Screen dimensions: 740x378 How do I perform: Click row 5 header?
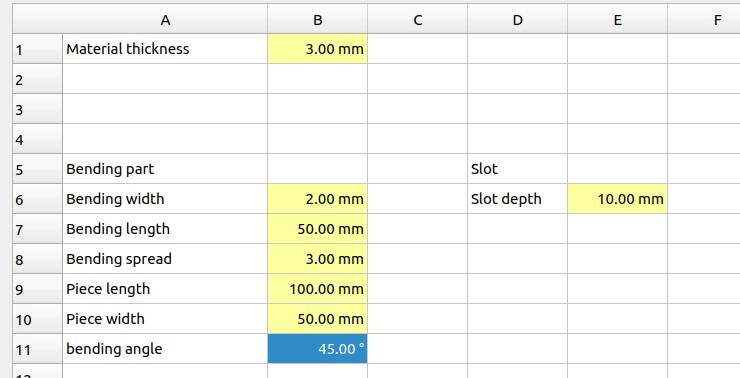click(x=37, y=168)
